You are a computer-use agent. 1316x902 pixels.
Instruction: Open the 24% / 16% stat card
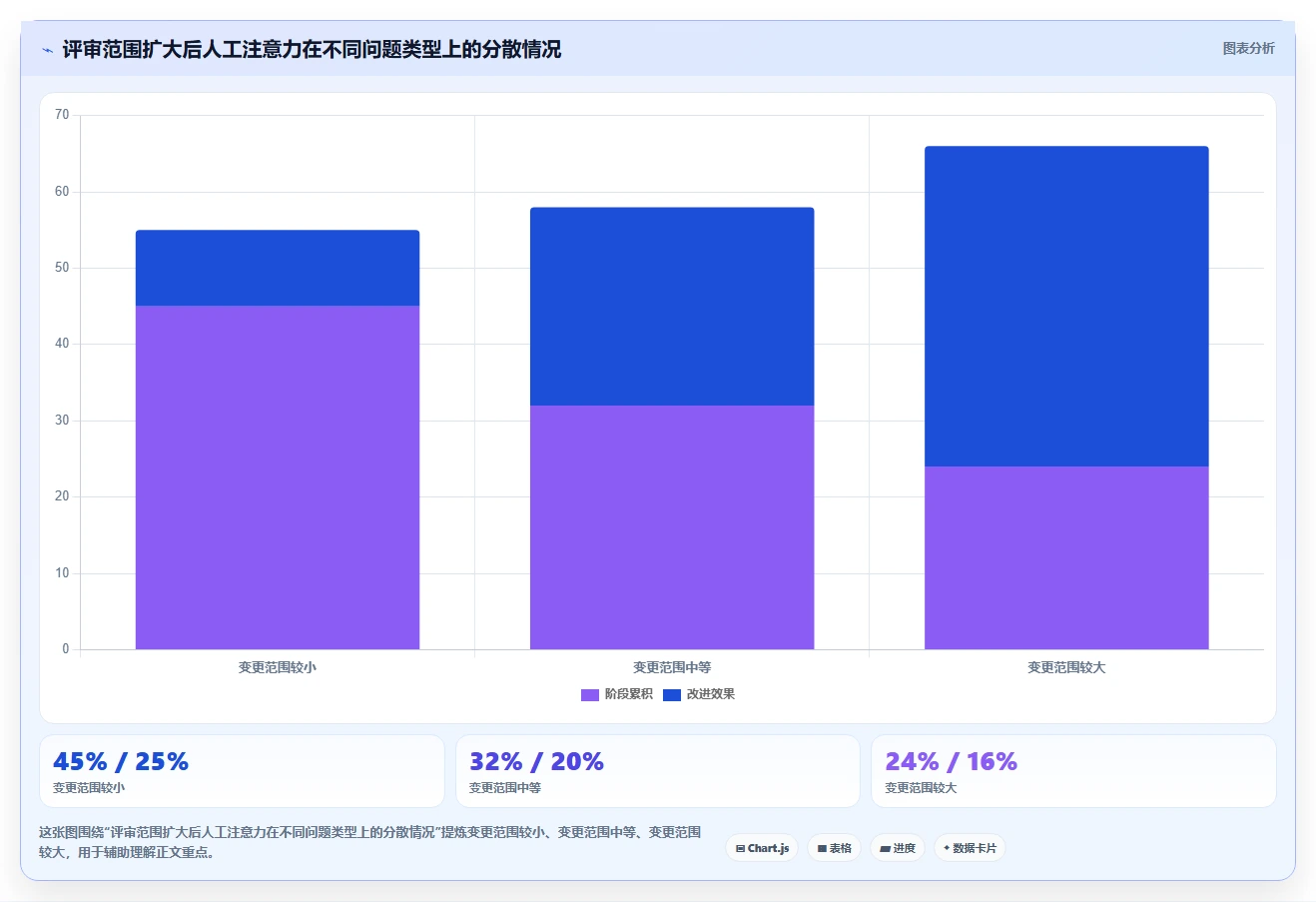[x=1073, y=771]
